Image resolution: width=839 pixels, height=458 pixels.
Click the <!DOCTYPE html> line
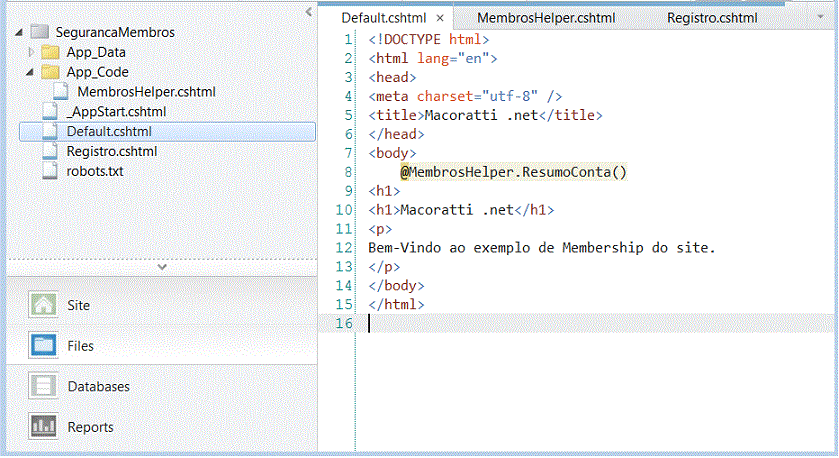[429, 40]
